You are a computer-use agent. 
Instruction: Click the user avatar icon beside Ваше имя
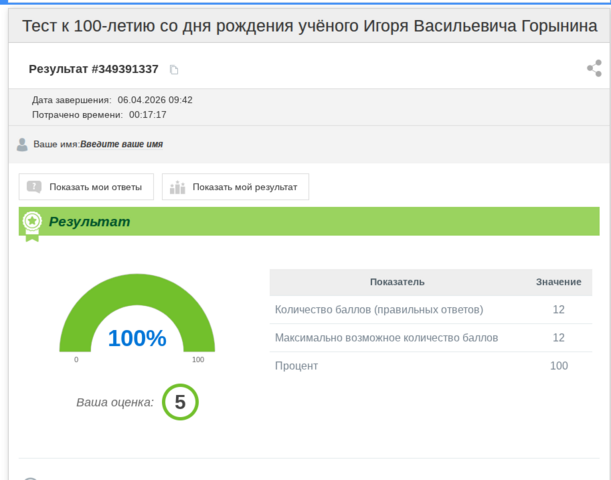[x=22, y=145]
